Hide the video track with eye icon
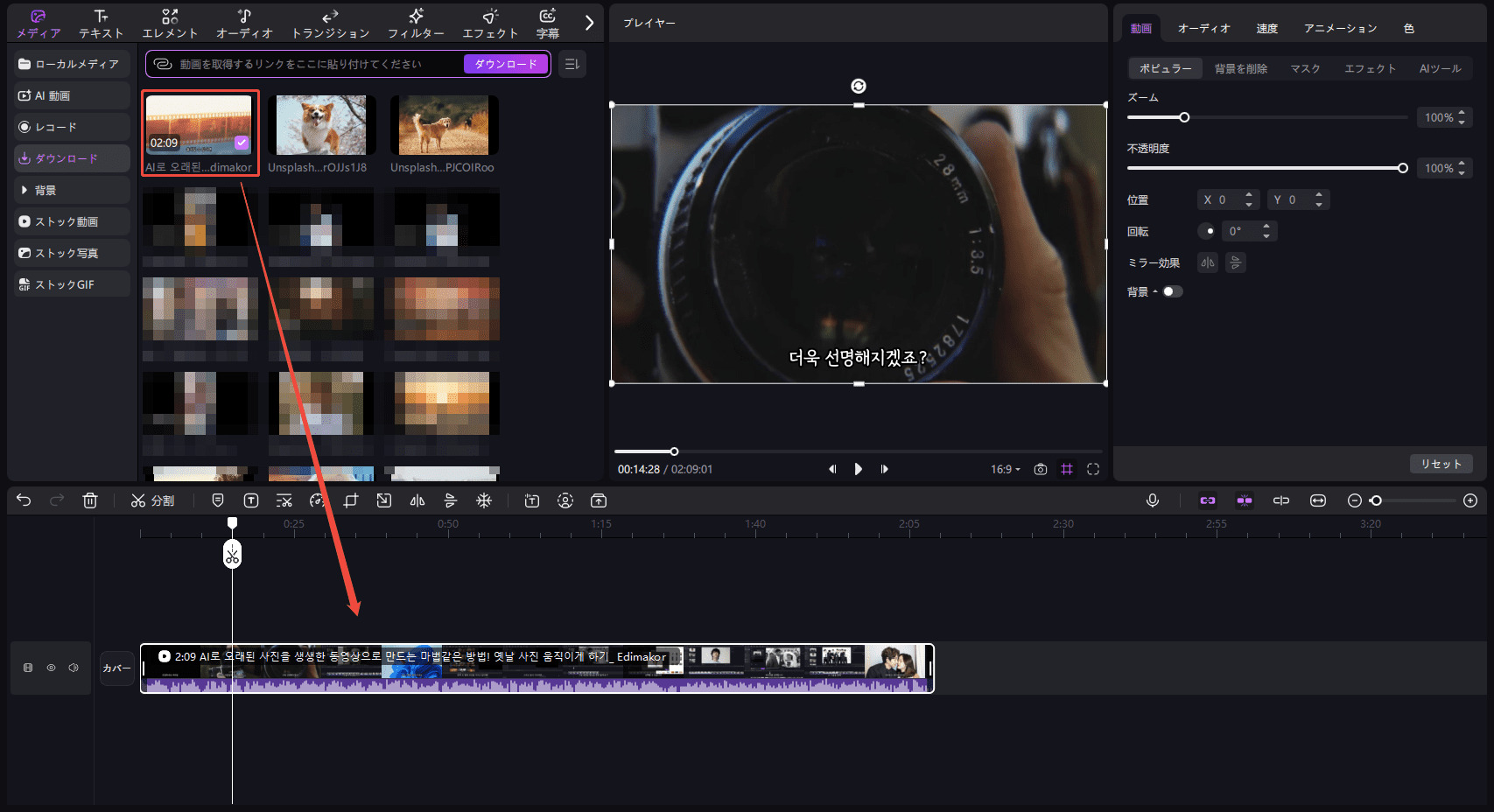Screen dimensions: 1494x812 pos(51,668)
